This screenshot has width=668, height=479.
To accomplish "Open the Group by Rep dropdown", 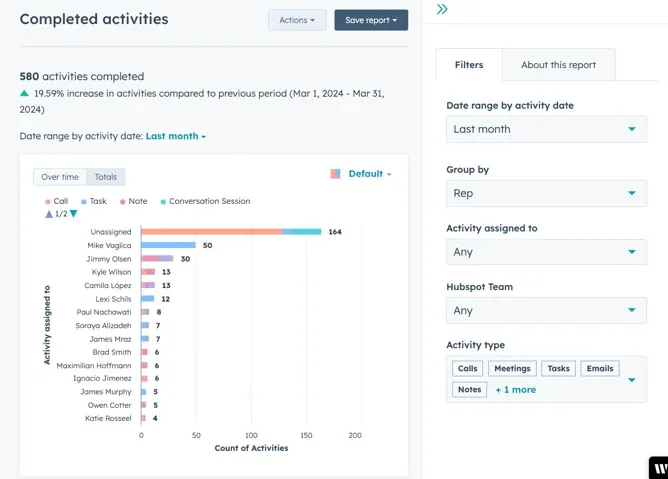I will [546, 193].
